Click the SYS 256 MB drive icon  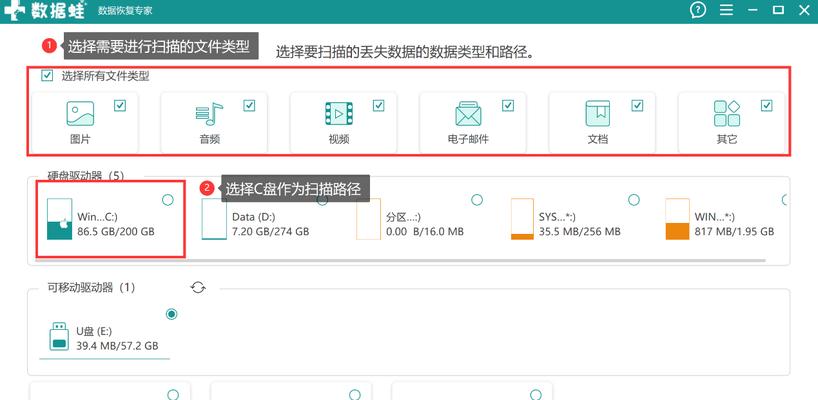click(522, 219)
